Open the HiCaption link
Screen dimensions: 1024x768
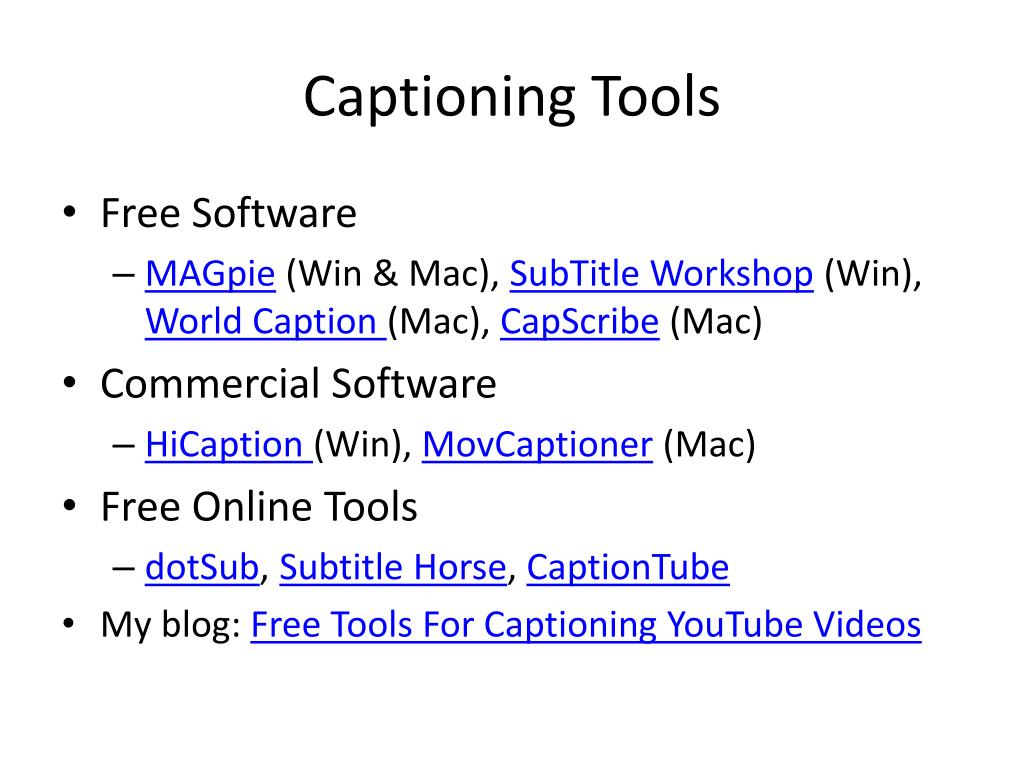[229, 445]
